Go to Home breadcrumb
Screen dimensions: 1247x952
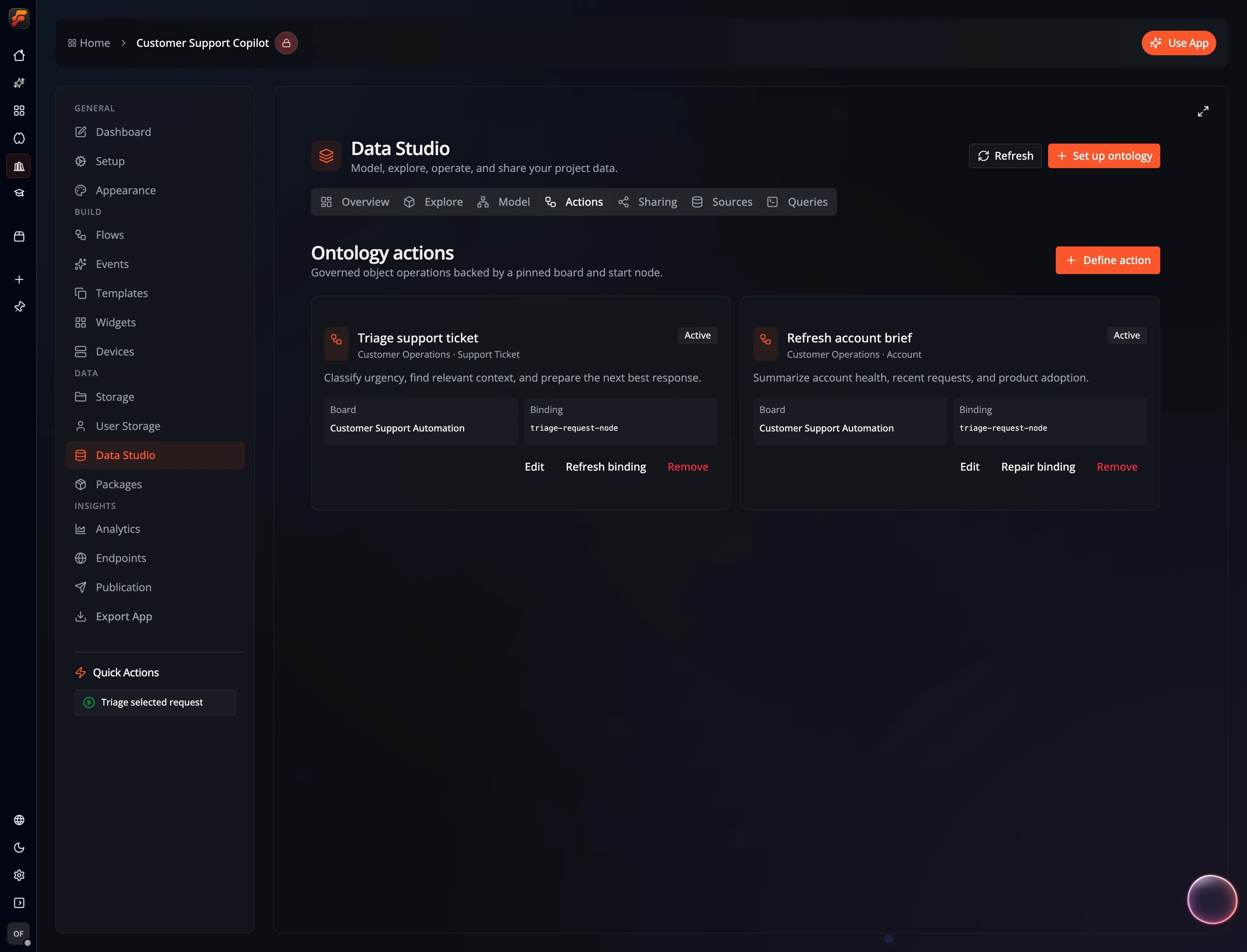click(x=89, y=43)
